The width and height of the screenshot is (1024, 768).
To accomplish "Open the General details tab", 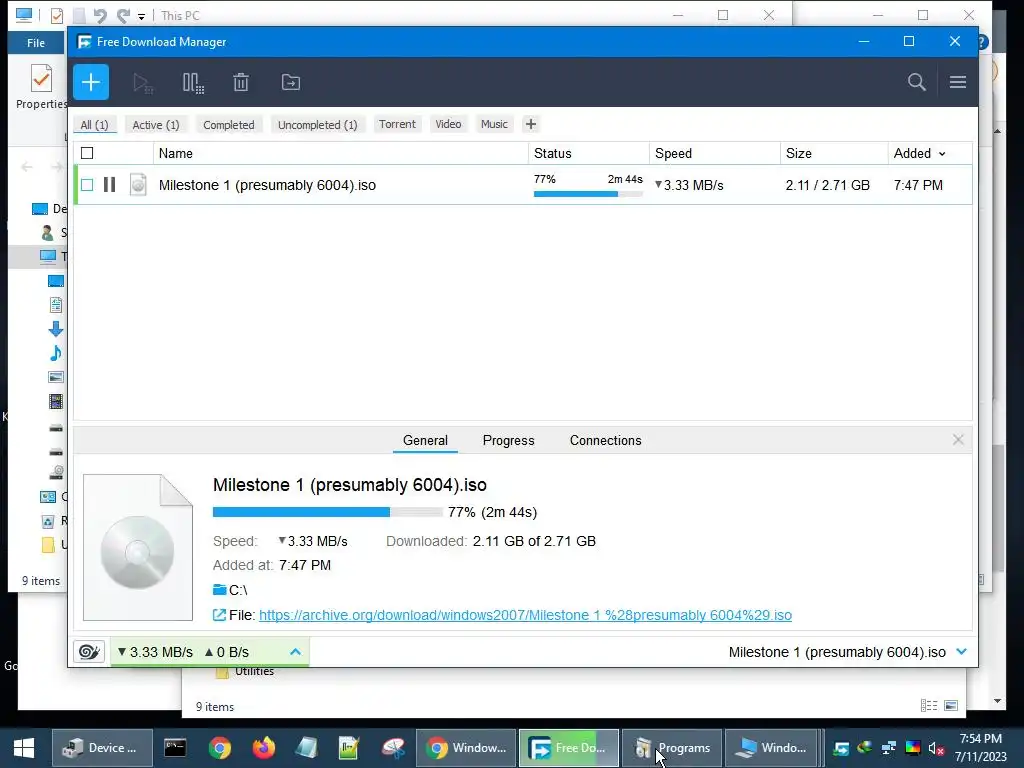I will pos(425,441).
